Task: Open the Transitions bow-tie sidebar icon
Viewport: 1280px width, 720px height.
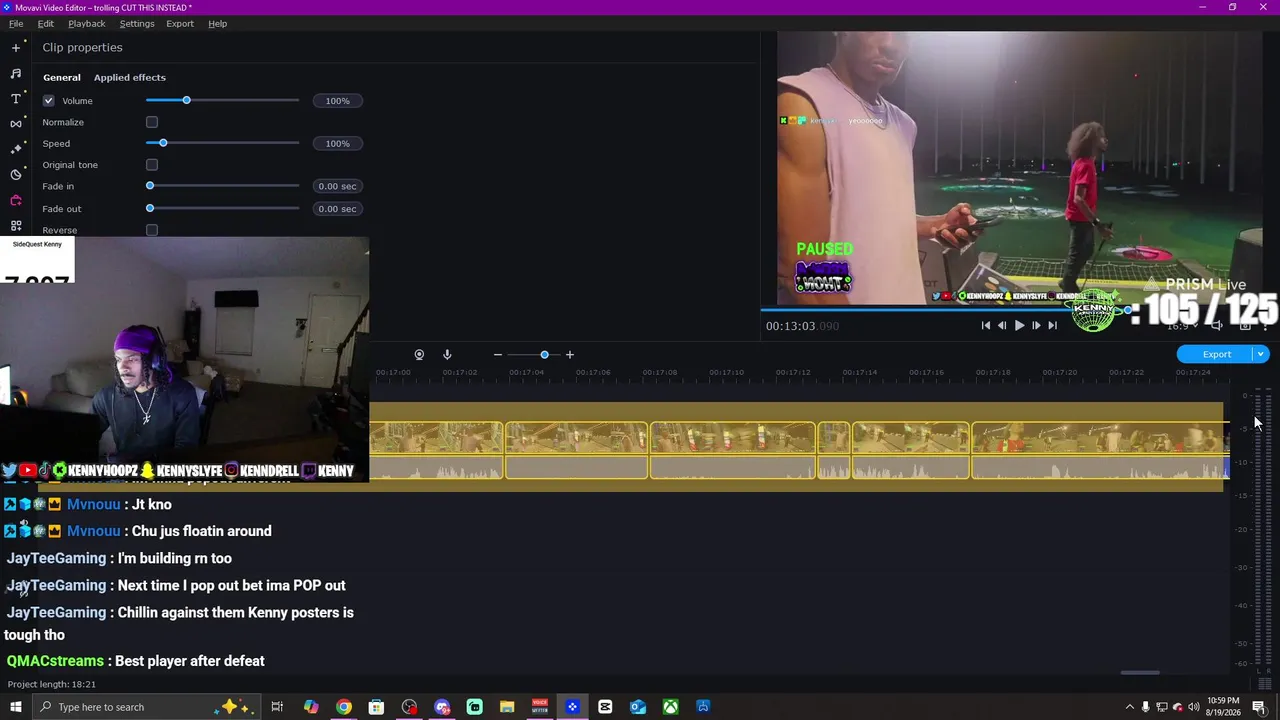Action: [x=16, y=123]
